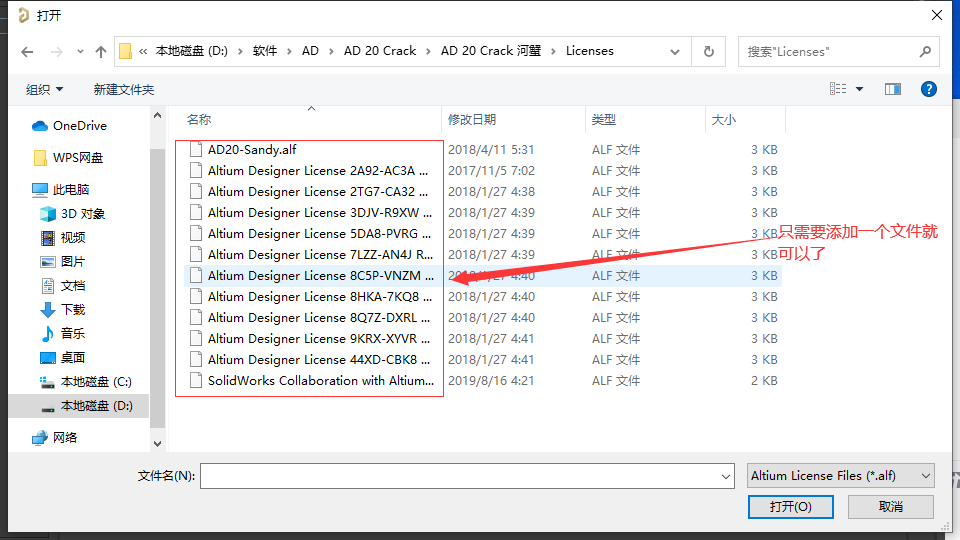Open the help icon
The width and height of the screenshot is (960, 540).
tap(929, 89)
